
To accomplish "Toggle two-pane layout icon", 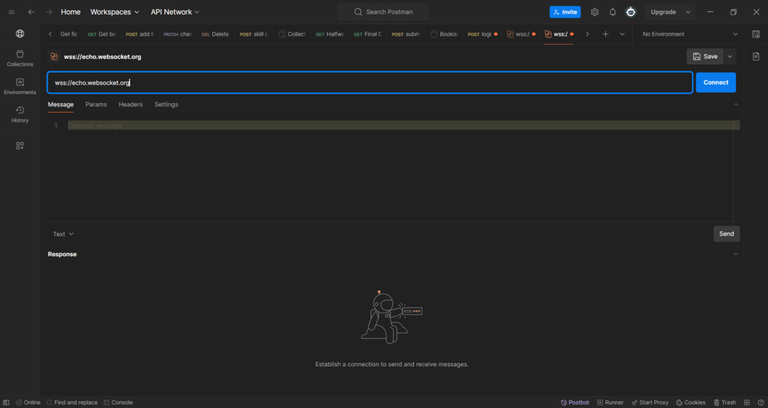I will click(x=747, y=403).
